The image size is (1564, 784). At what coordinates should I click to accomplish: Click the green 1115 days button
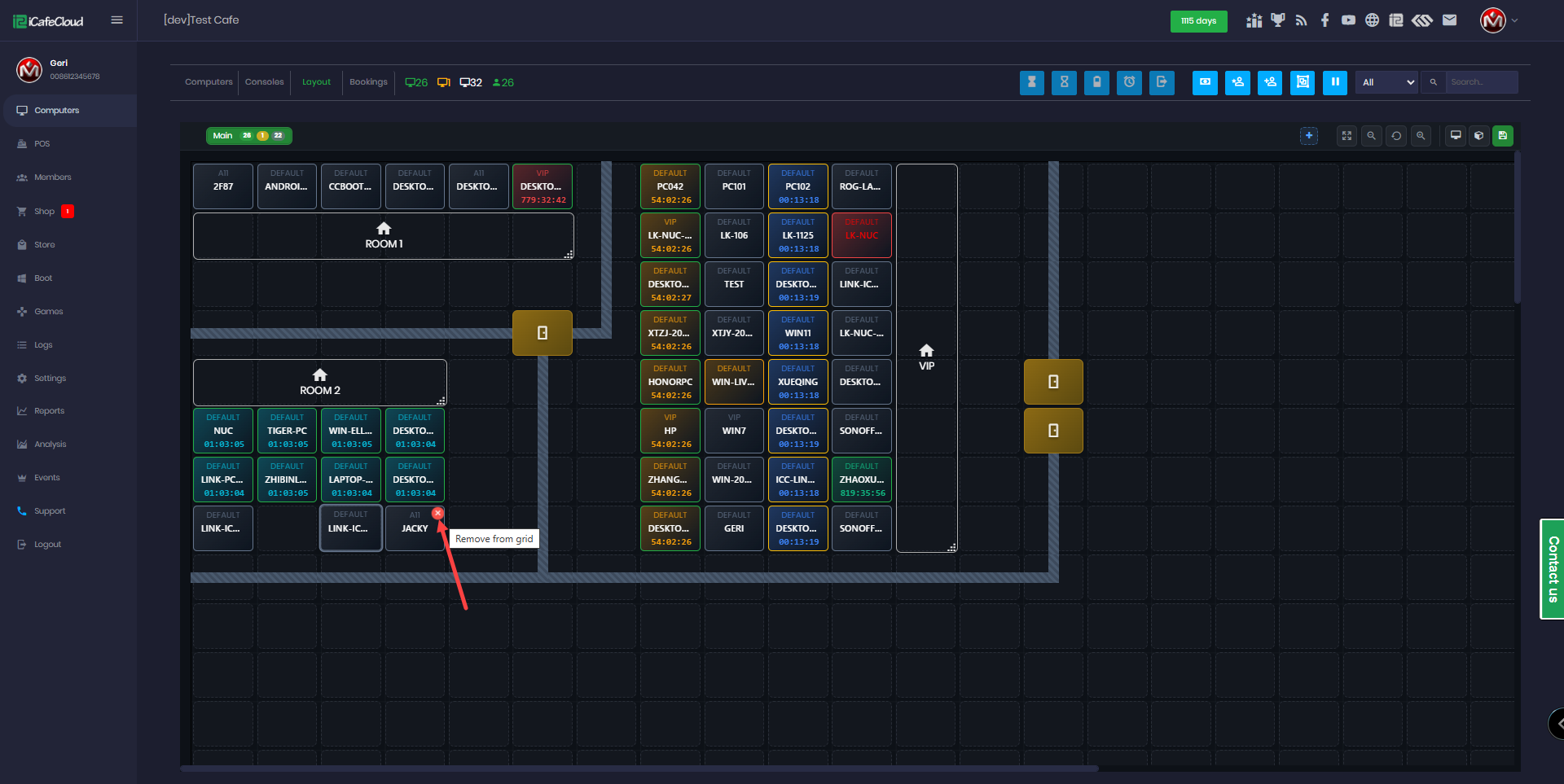(x=1198, y=21)
